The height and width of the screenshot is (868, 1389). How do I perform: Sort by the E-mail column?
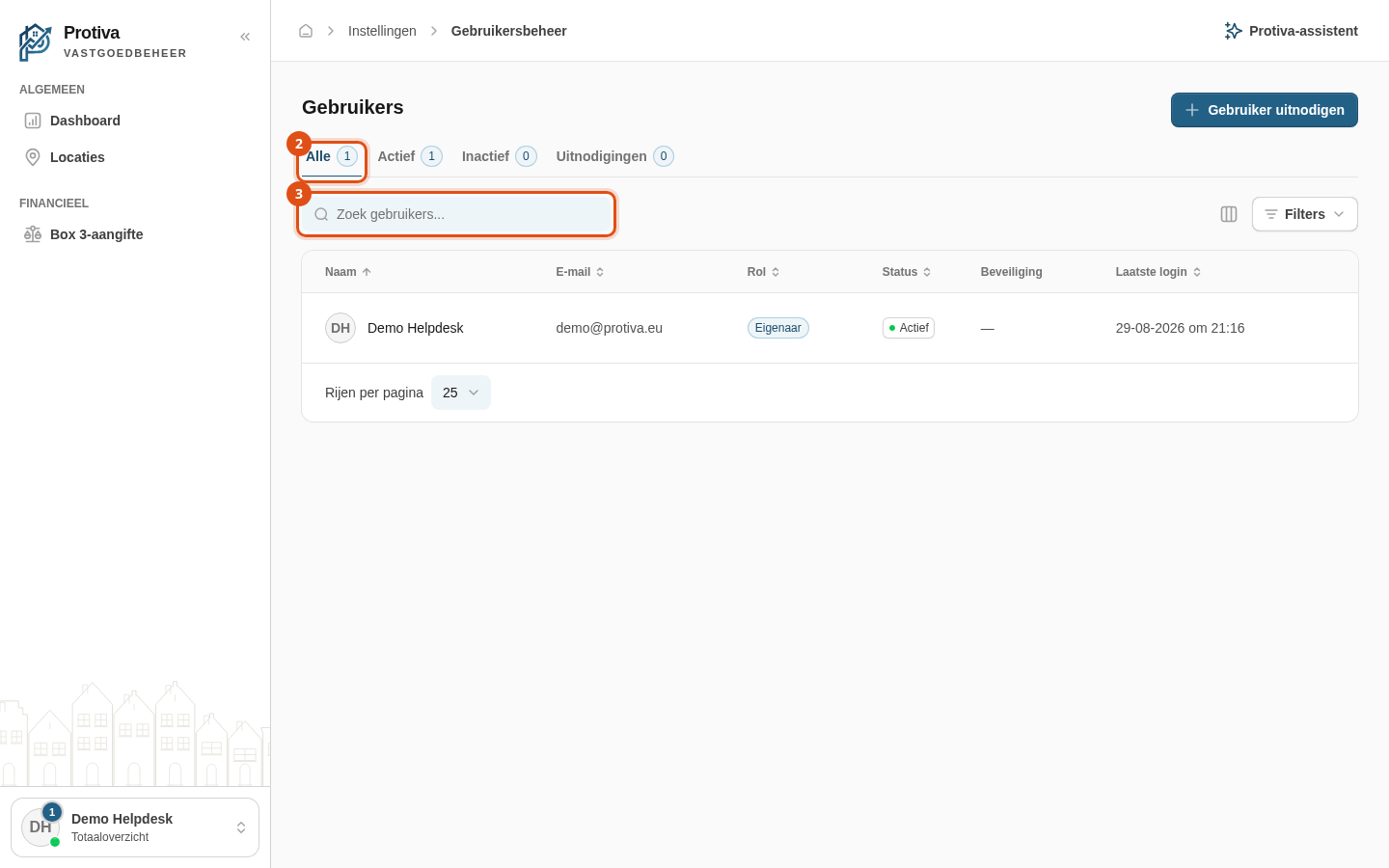coord(581,272)
